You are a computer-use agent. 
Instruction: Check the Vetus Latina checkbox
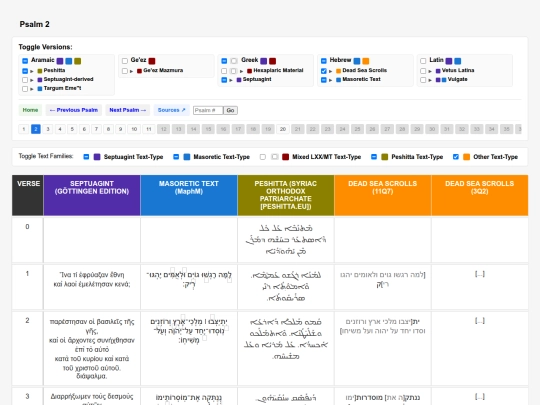(x=423, y=71)
